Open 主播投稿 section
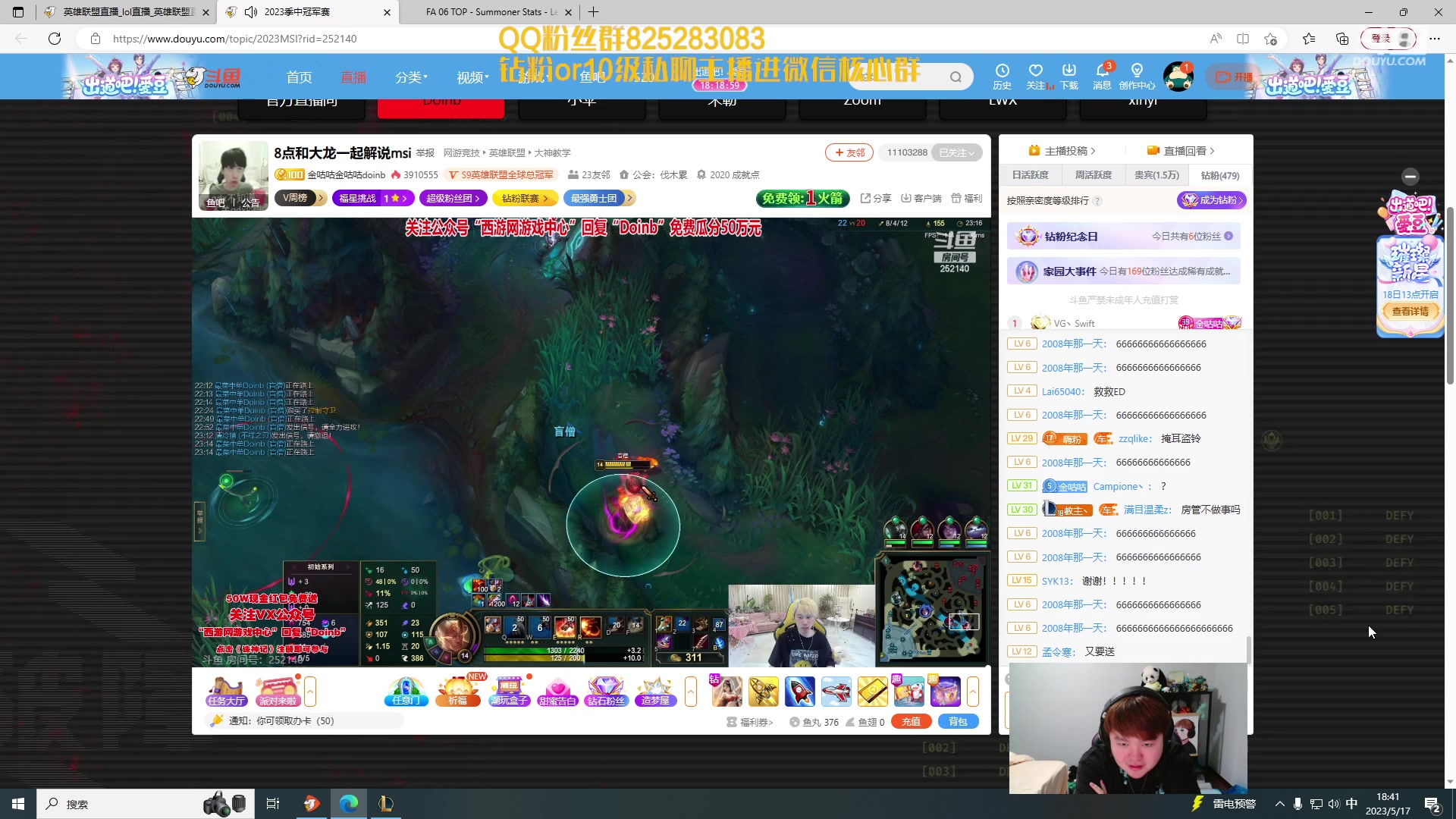The image size is (1456, 819). point(1062,151)
